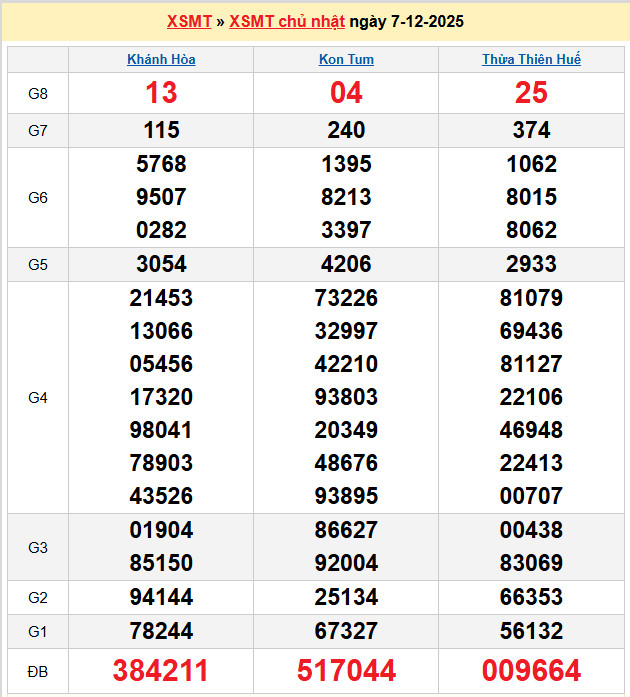This screenshot has width=630, height=697.
Task: Click the G4 row label
Action: 38,397
